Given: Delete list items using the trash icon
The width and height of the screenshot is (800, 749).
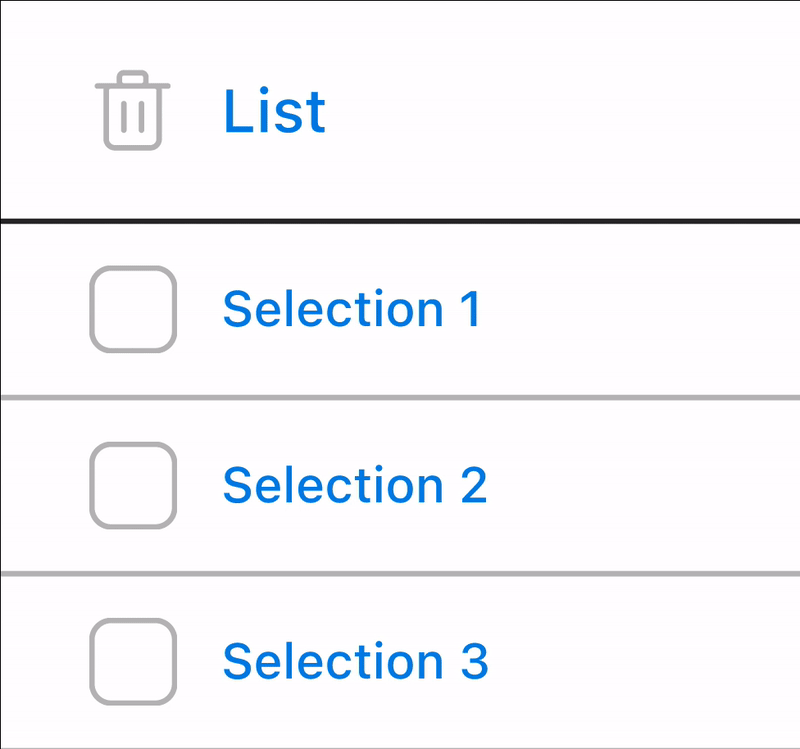Looking at the screenshot, I should tap(133, 110).
